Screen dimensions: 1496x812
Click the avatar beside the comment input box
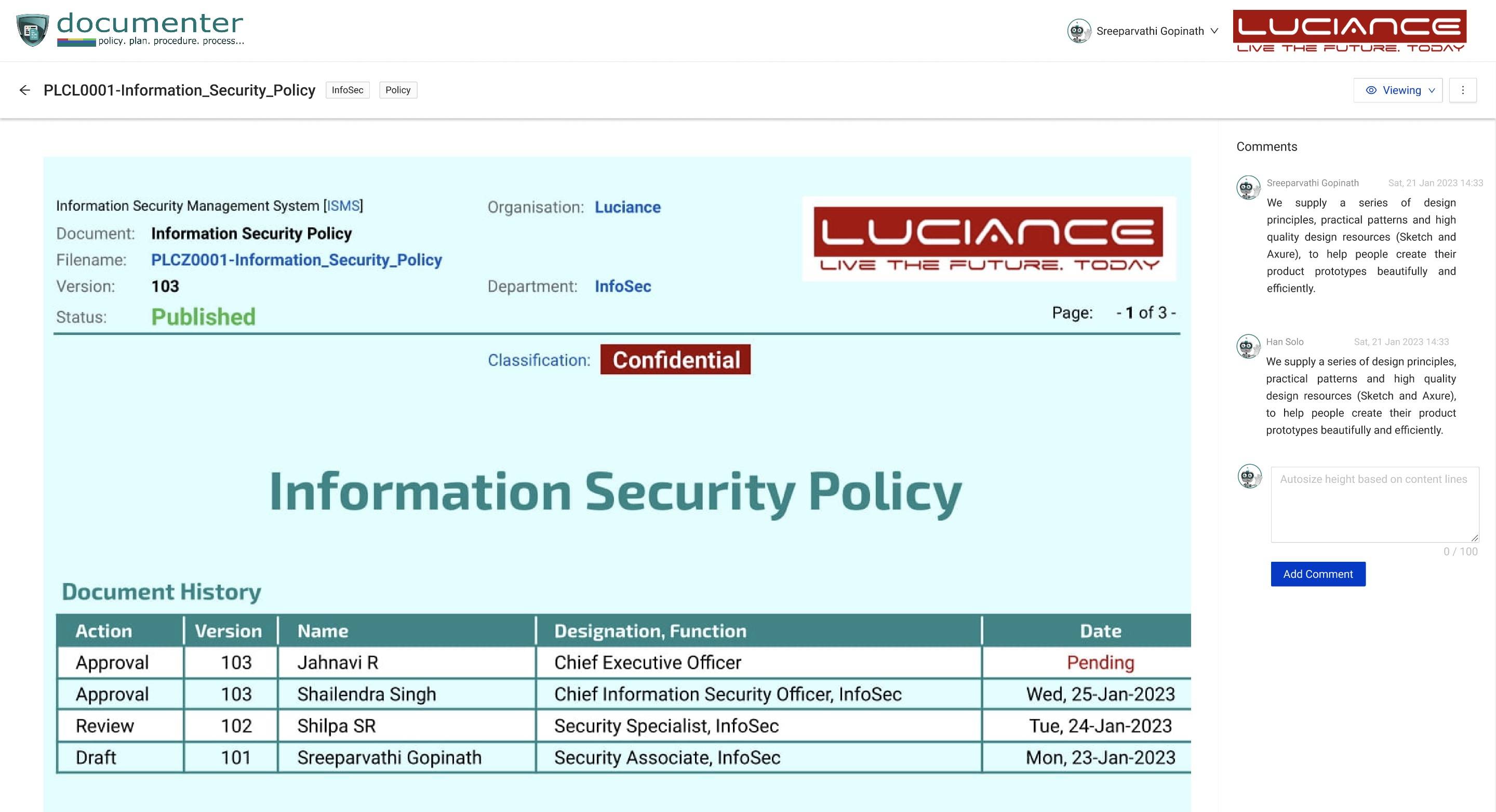pos(1249,477)
